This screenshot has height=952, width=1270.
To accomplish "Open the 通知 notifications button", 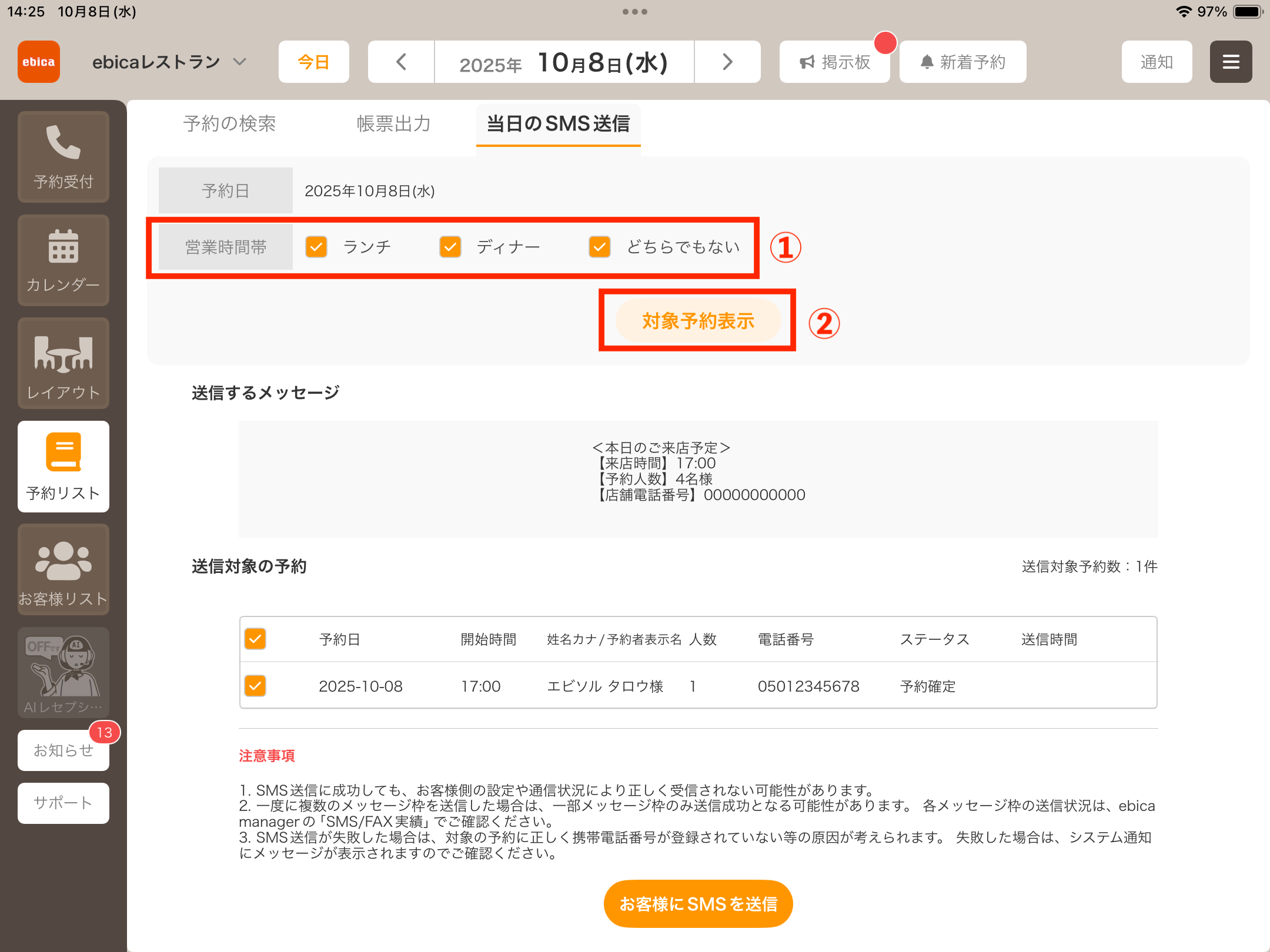I will coord(1157,62).
